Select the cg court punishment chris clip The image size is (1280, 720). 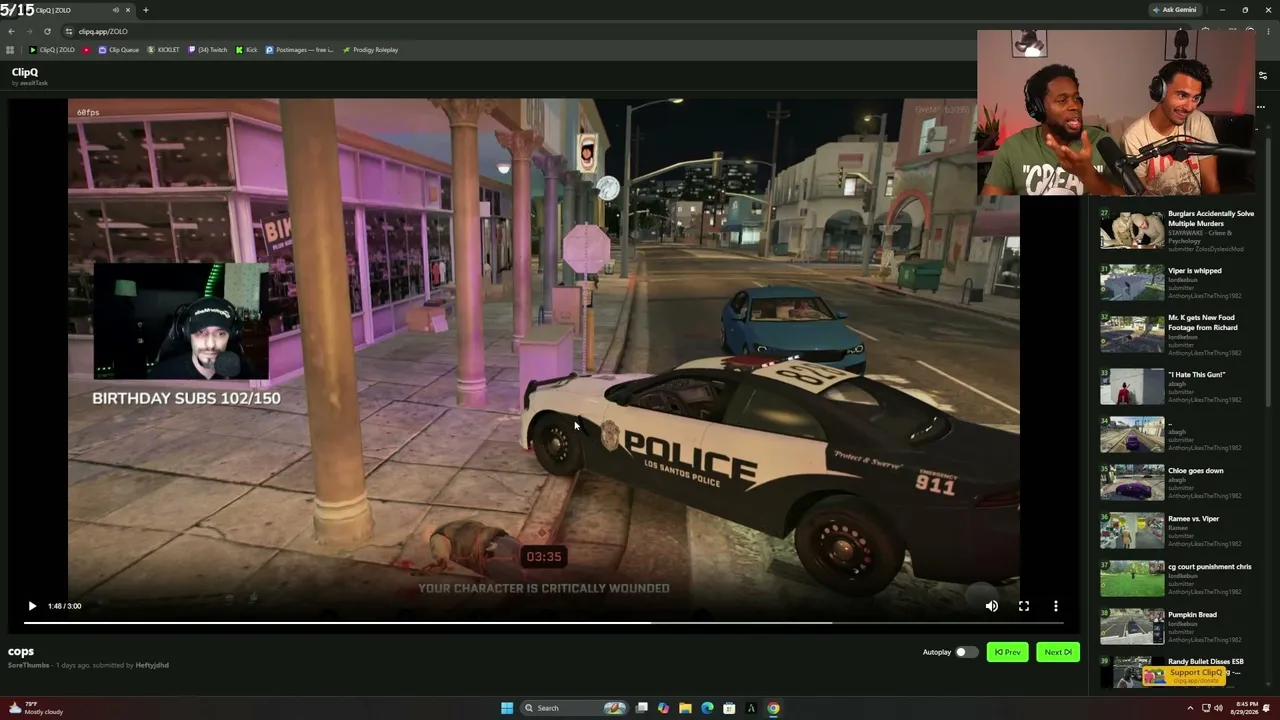(1177, 579)
